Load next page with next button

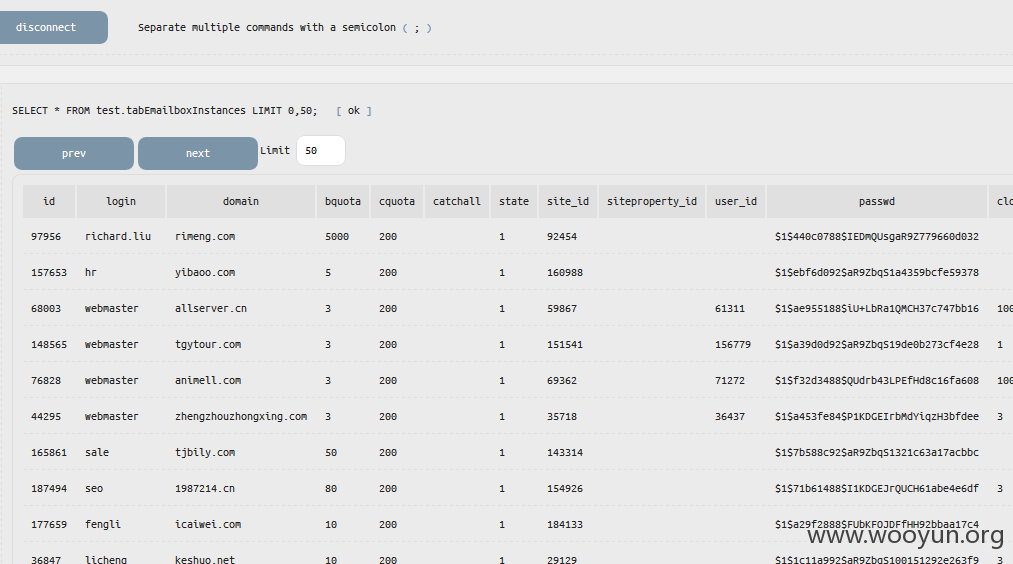pos(198,153)
